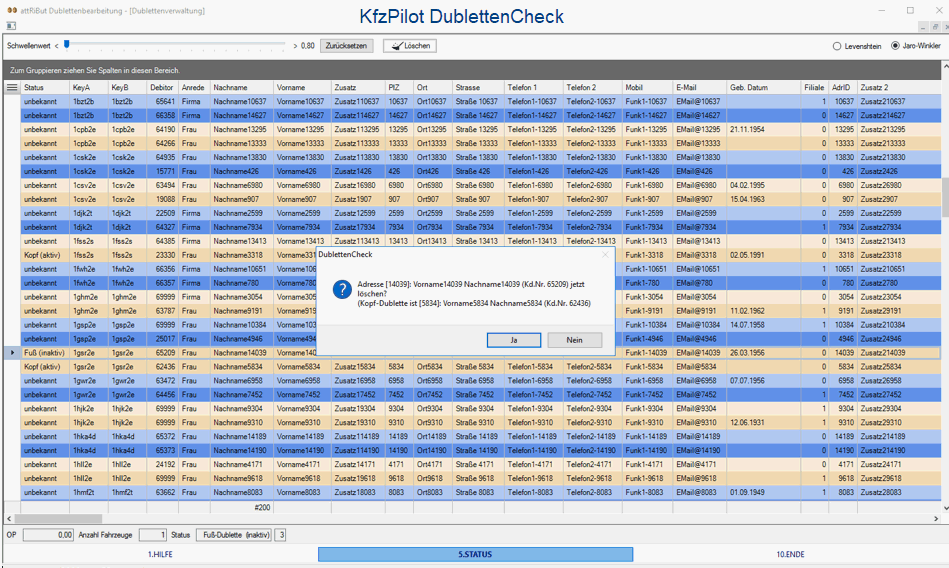Screen dimensions: 949x568
Task: Click the Löschen button with broom icon
Action: pos(409,46)
